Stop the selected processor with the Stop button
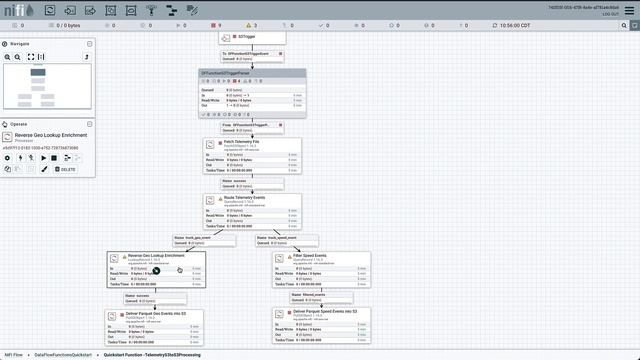The width and height of the screenshot is (640, 360). [54, 158]
